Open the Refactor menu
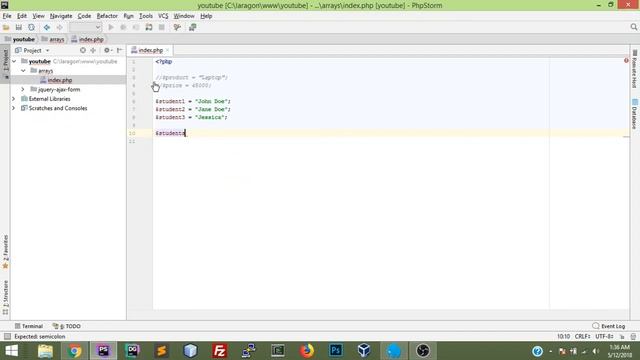 click(x=107, y=16)
